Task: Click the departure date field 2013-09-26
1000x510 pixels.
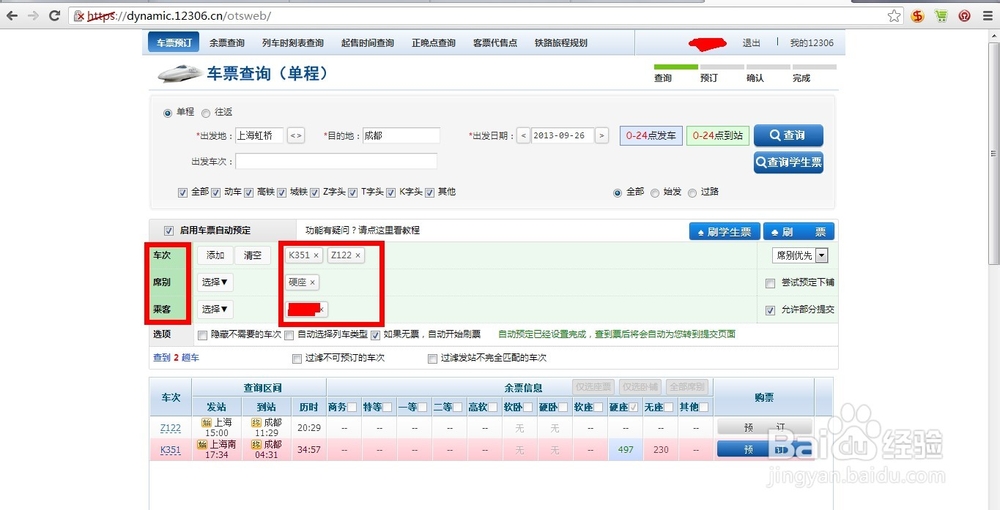Action: 562,136
